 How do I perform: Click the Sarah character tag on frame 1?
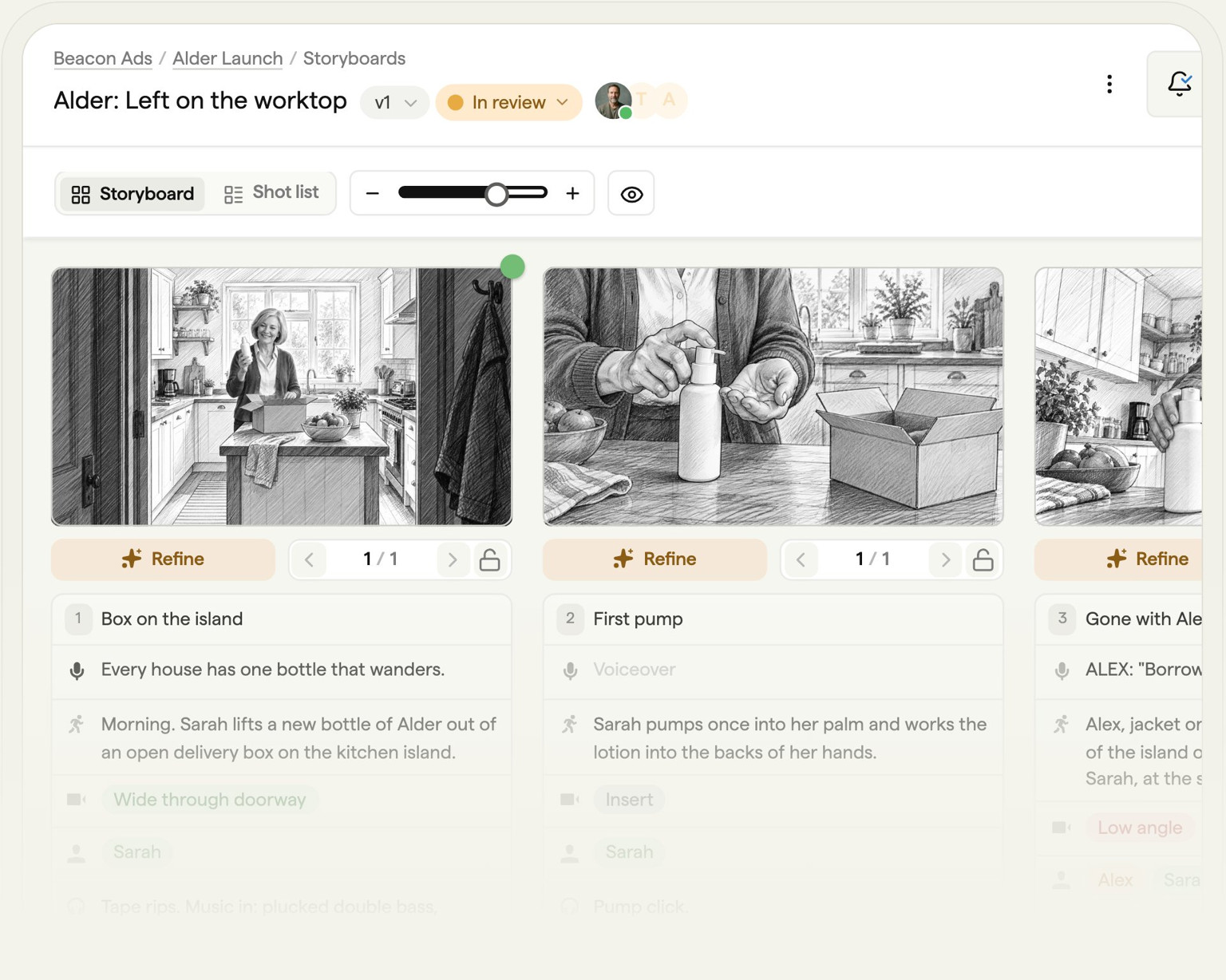[x=137, y=852]
